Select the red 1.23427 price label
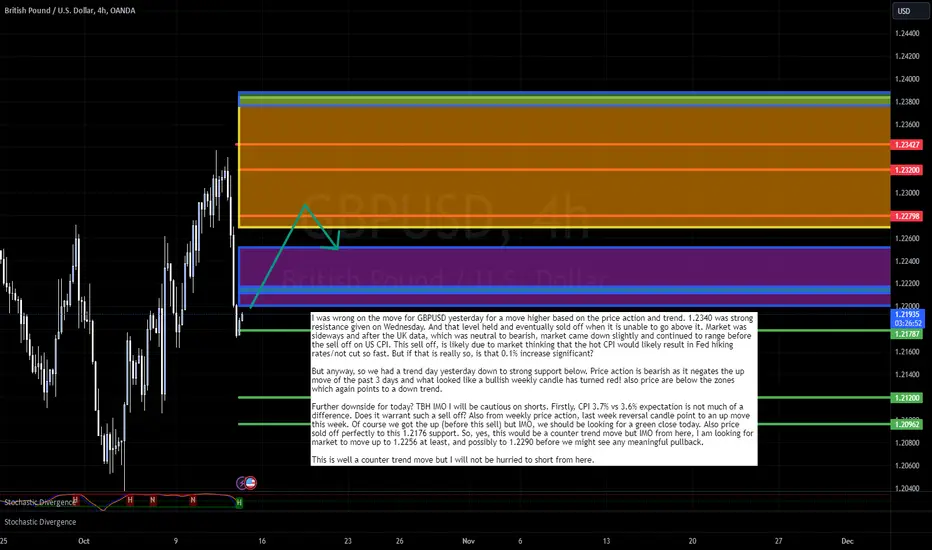The height and width of the screenshot is (550, 932). 907,144
